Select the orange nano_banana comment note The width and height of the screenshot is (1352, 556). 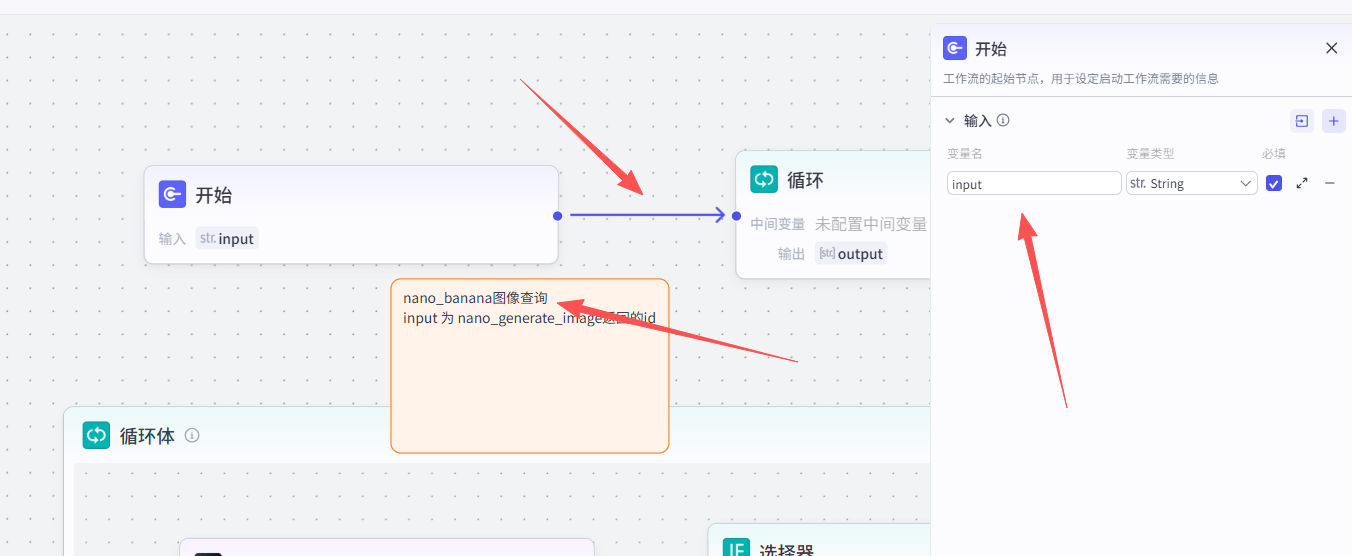coord(529,390)
